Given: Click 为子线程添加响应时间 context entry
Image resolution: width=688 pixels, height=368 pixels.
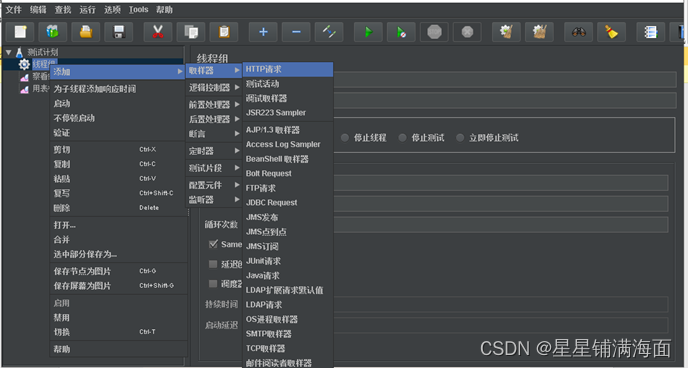Looking at the screenshot, I should [x=118, y=89].
